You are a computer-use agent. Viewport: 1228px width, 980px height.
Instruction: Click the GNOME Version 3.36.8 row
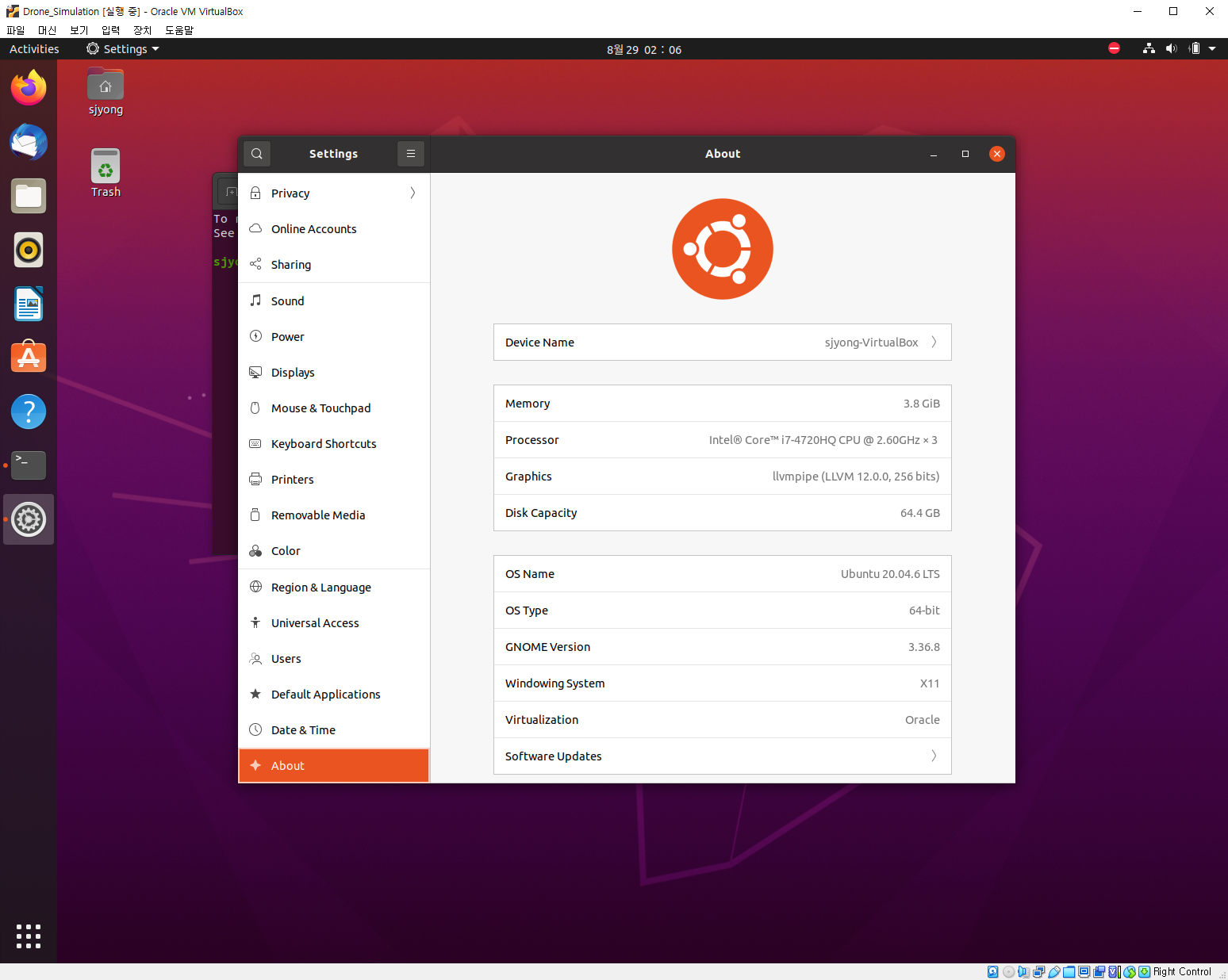pos(723,647)
